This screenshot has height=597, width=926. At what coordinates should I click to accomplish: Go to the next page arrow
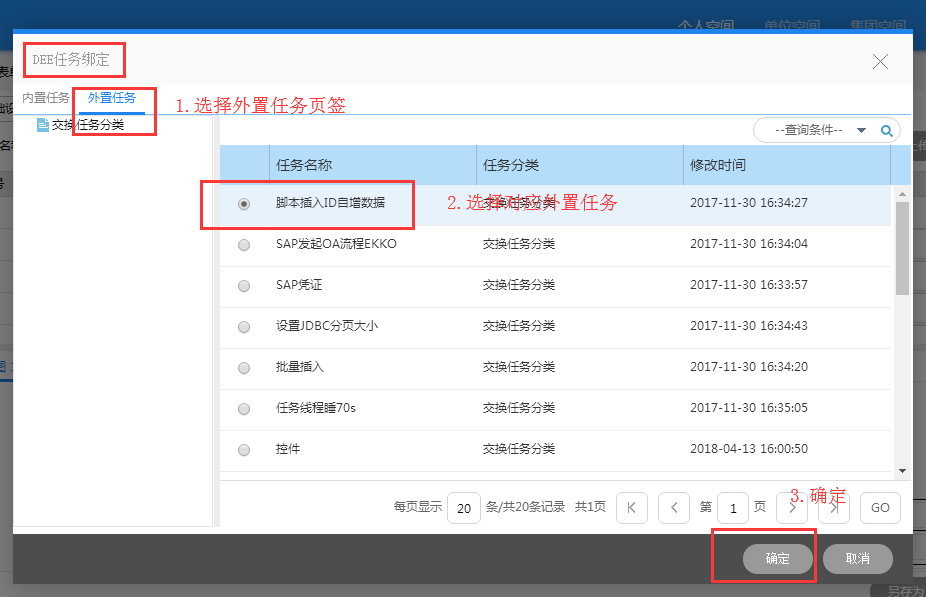click(792, 508)
